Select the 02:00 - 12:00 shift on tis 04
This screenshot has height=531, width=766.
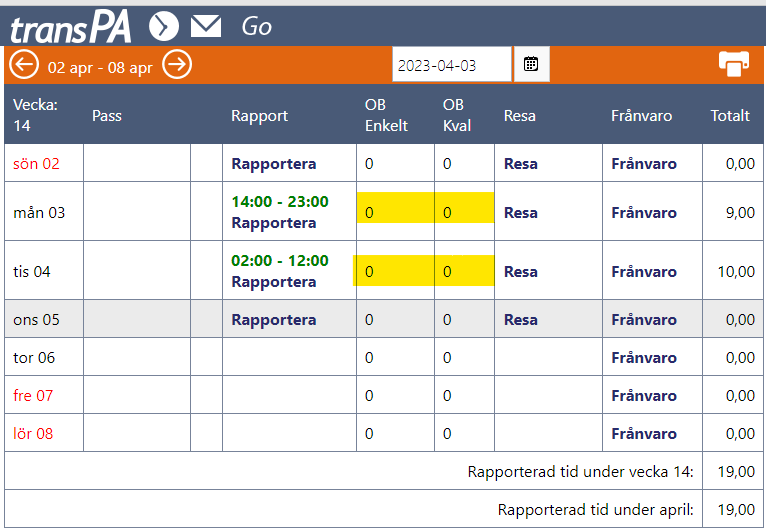pyautogui.click(x=280, y=260)
